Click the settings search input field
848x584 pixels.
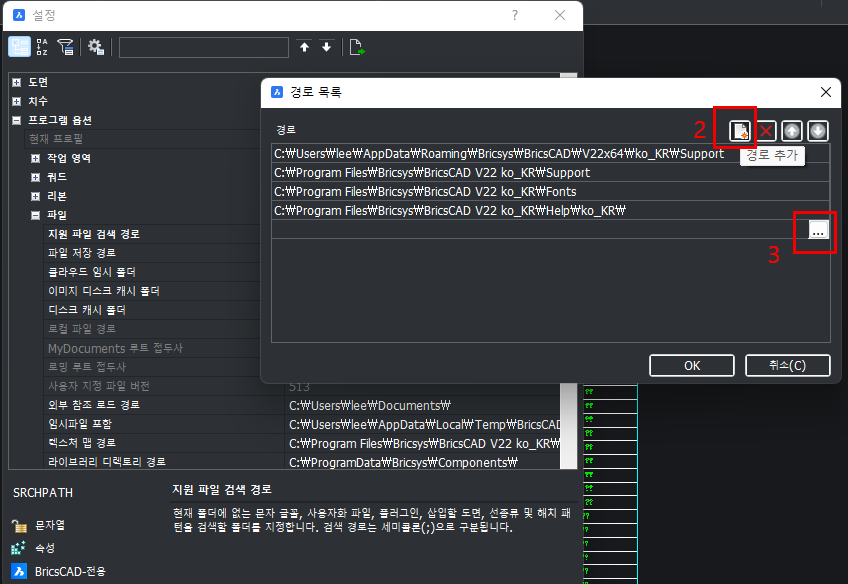coord(204,48)
